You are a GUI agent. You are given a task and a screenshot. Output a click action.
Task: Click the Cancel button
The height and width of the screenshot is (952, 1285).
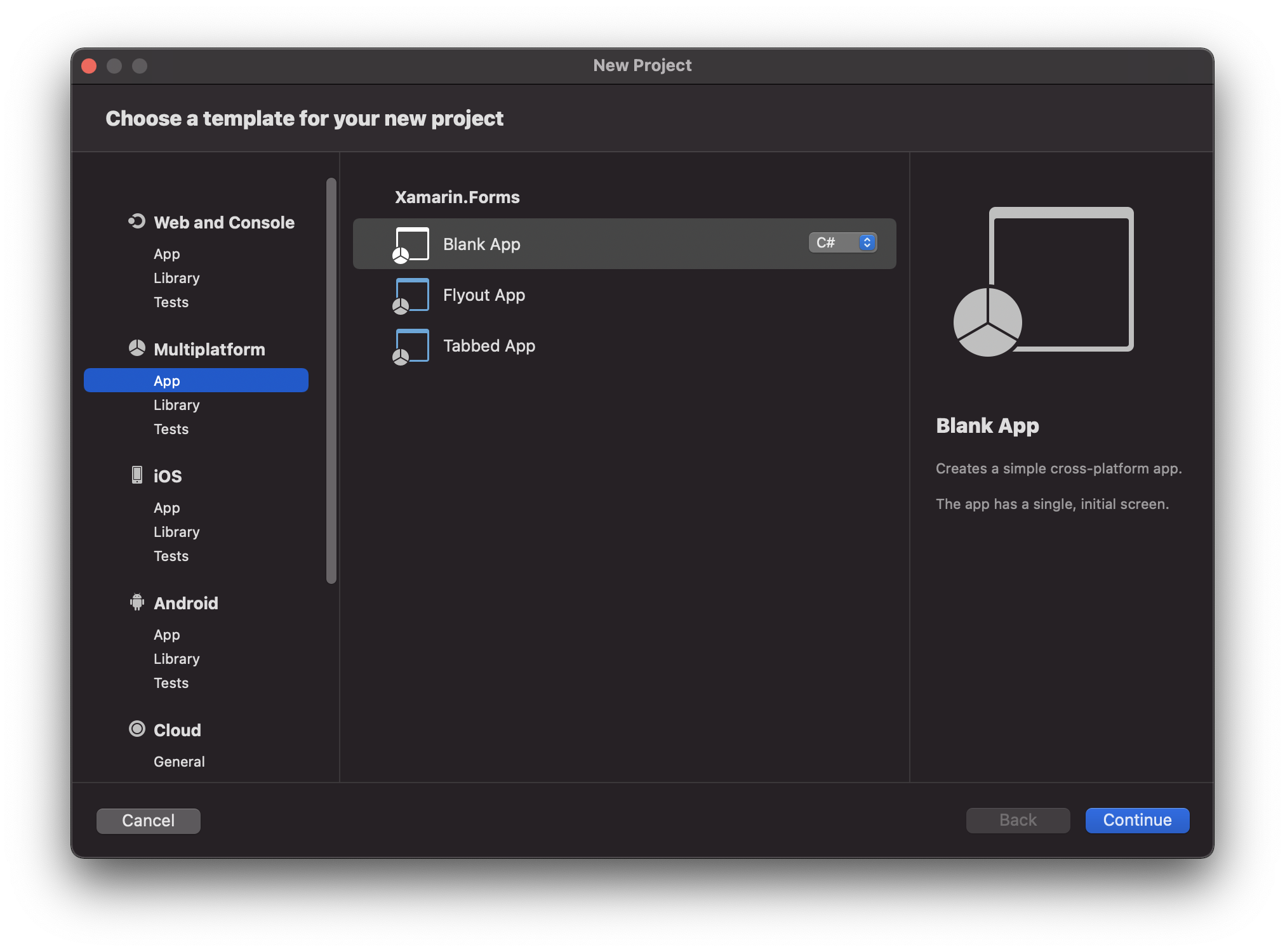[x=148, y=821]
